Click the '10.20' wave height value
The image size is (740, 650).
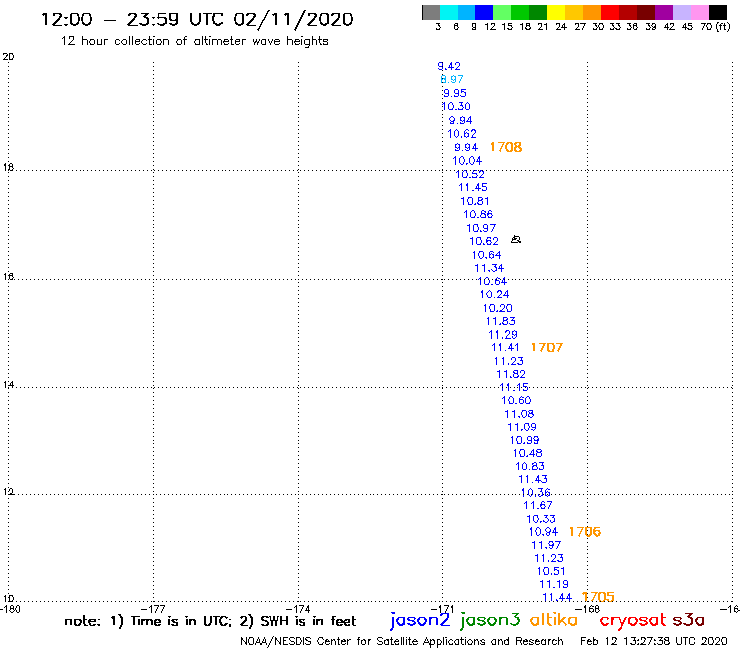pyautogui.click(x=497, y=308)
